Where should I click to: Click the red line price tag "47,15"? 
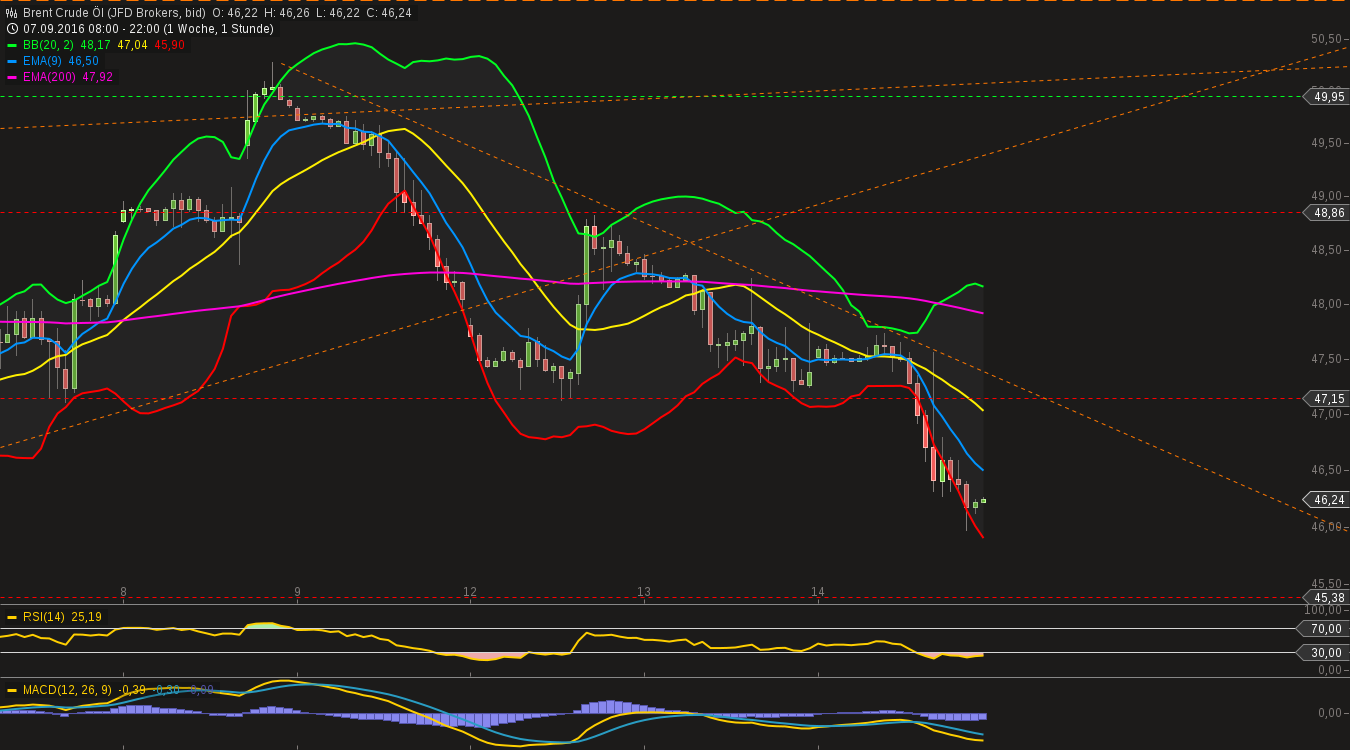(x=1327, y=398)
